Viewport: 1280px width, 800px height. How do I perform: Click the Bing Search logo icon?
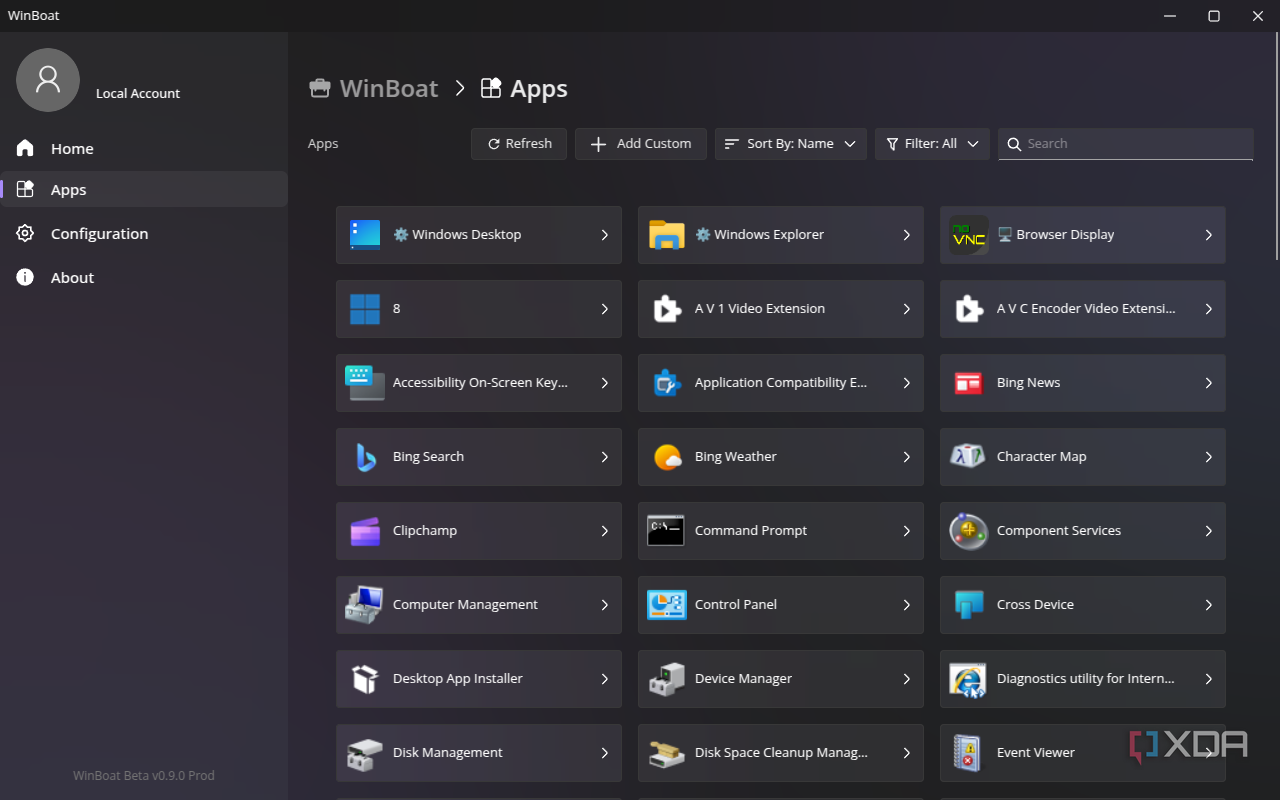tap(366, 457)
